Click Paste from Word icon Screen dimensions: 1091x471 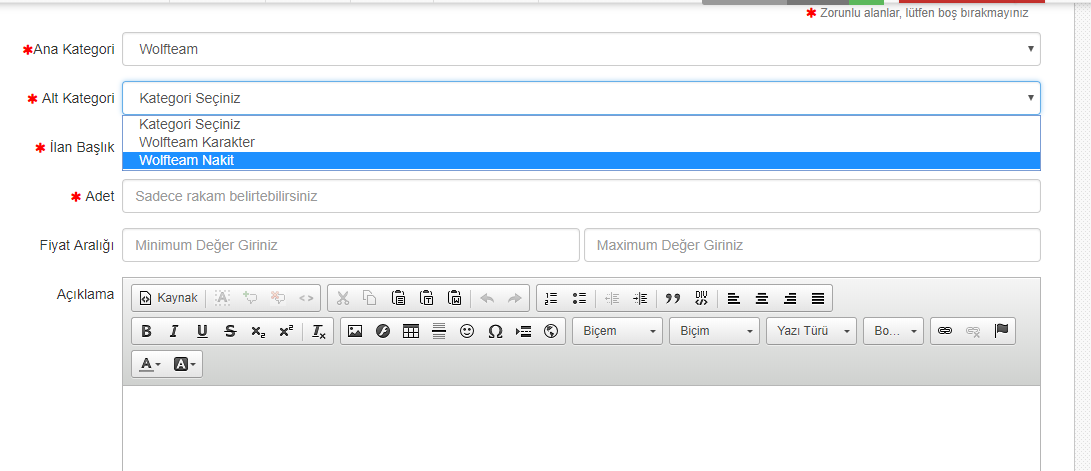coord(454,298)
